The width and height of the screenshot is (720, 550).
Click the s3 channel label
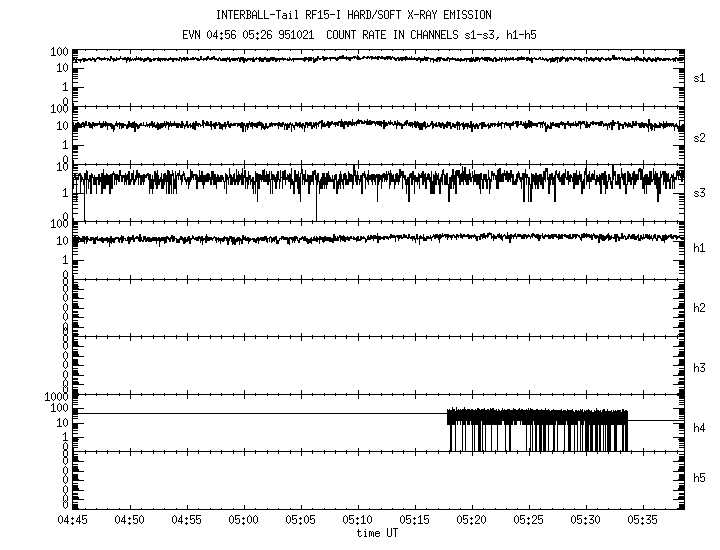pyautogui.click(x=700, y=191)
